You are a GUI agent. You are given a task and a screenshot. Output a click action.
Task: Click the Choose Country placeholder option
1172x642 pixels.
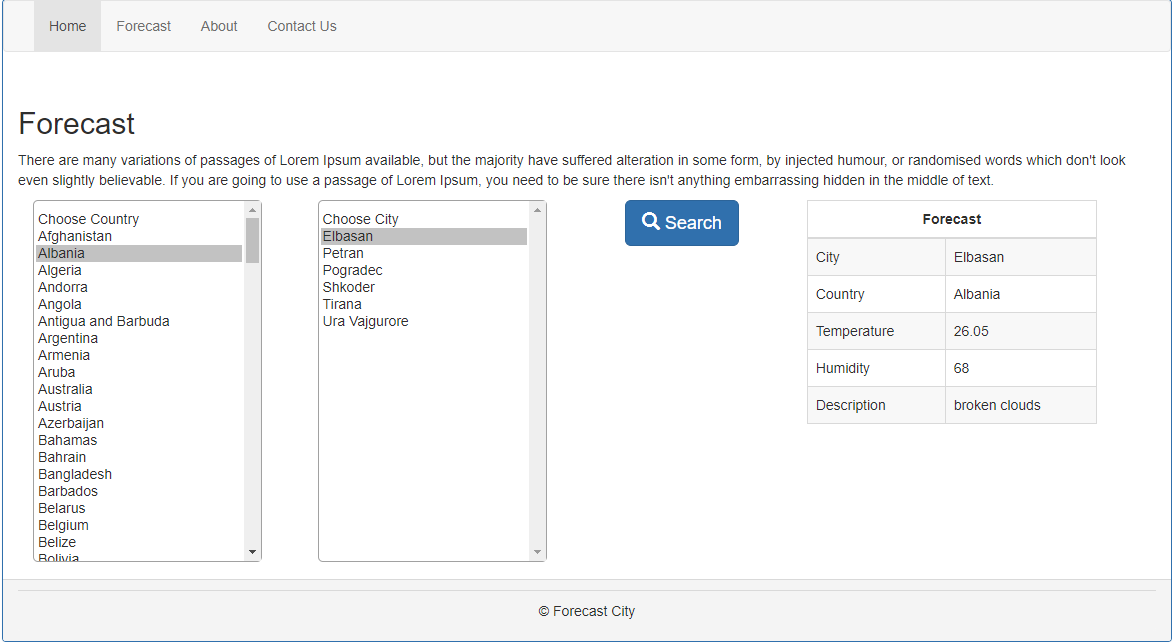pyautogui.click(x=88, y=219)
